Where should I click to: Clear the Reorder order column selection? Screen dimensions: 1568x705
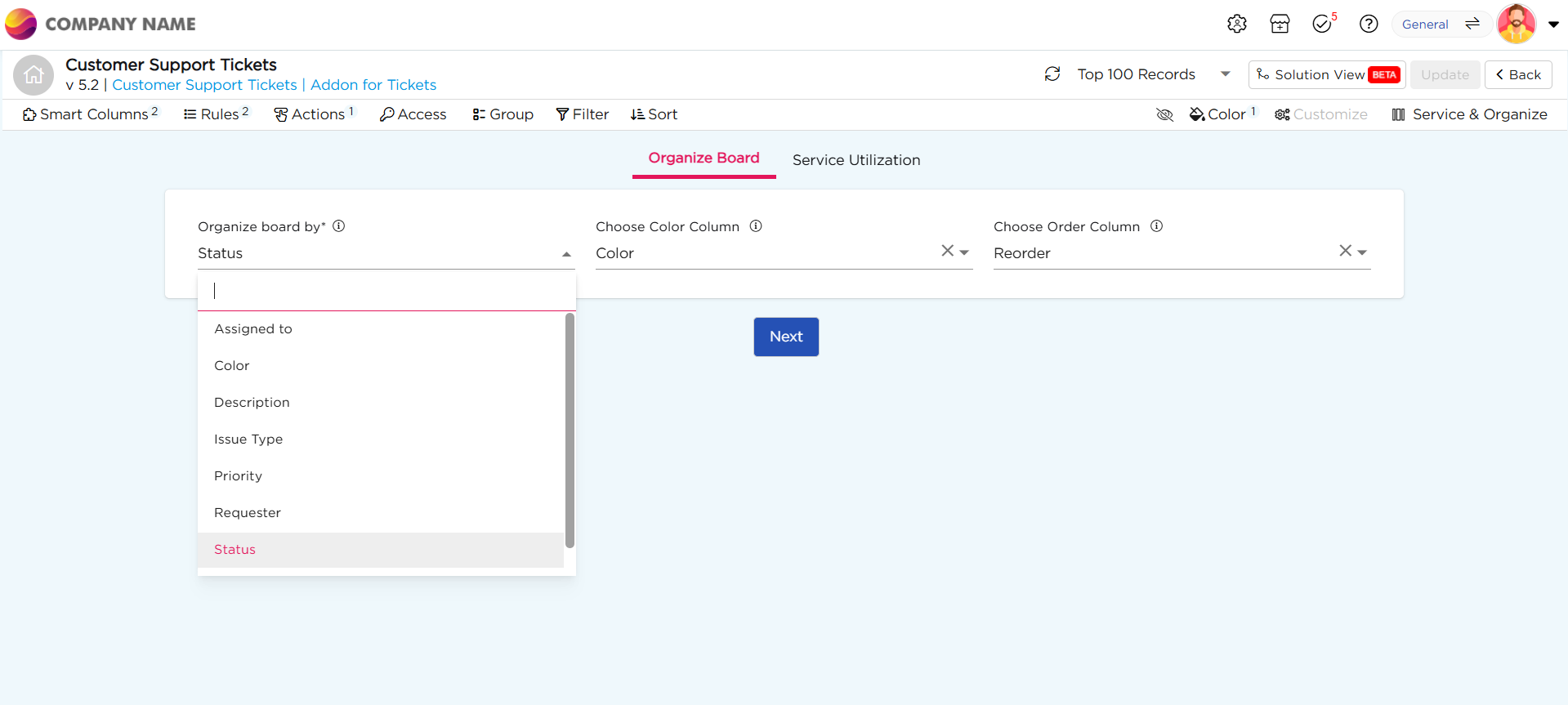(1344, 251)
